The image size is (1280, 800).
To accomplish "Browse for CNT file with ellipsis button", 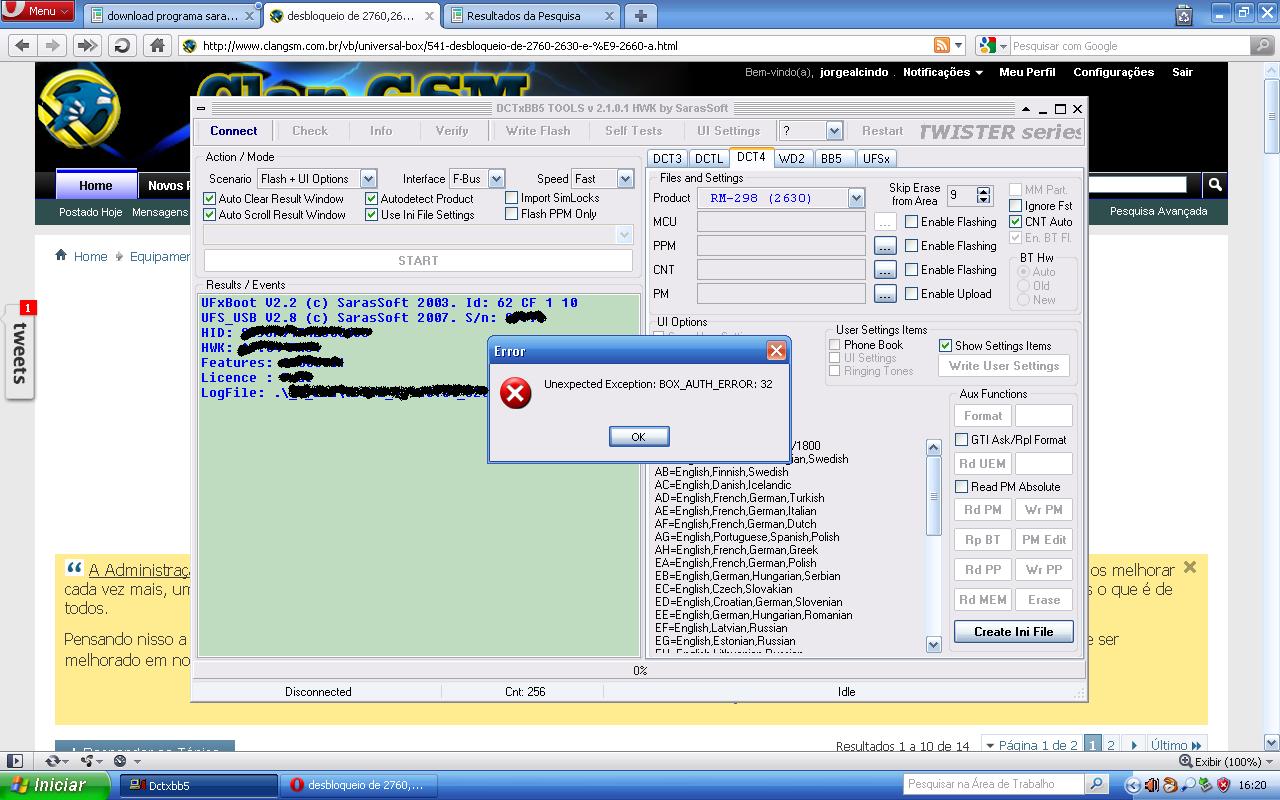I will (x=885, y=270).
